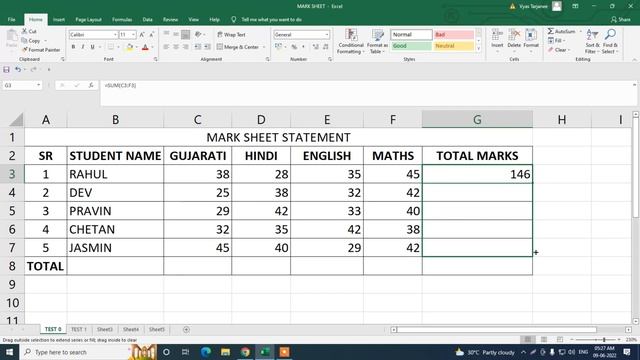
Task: Click AutoSum button
Action: coord(561,31)
